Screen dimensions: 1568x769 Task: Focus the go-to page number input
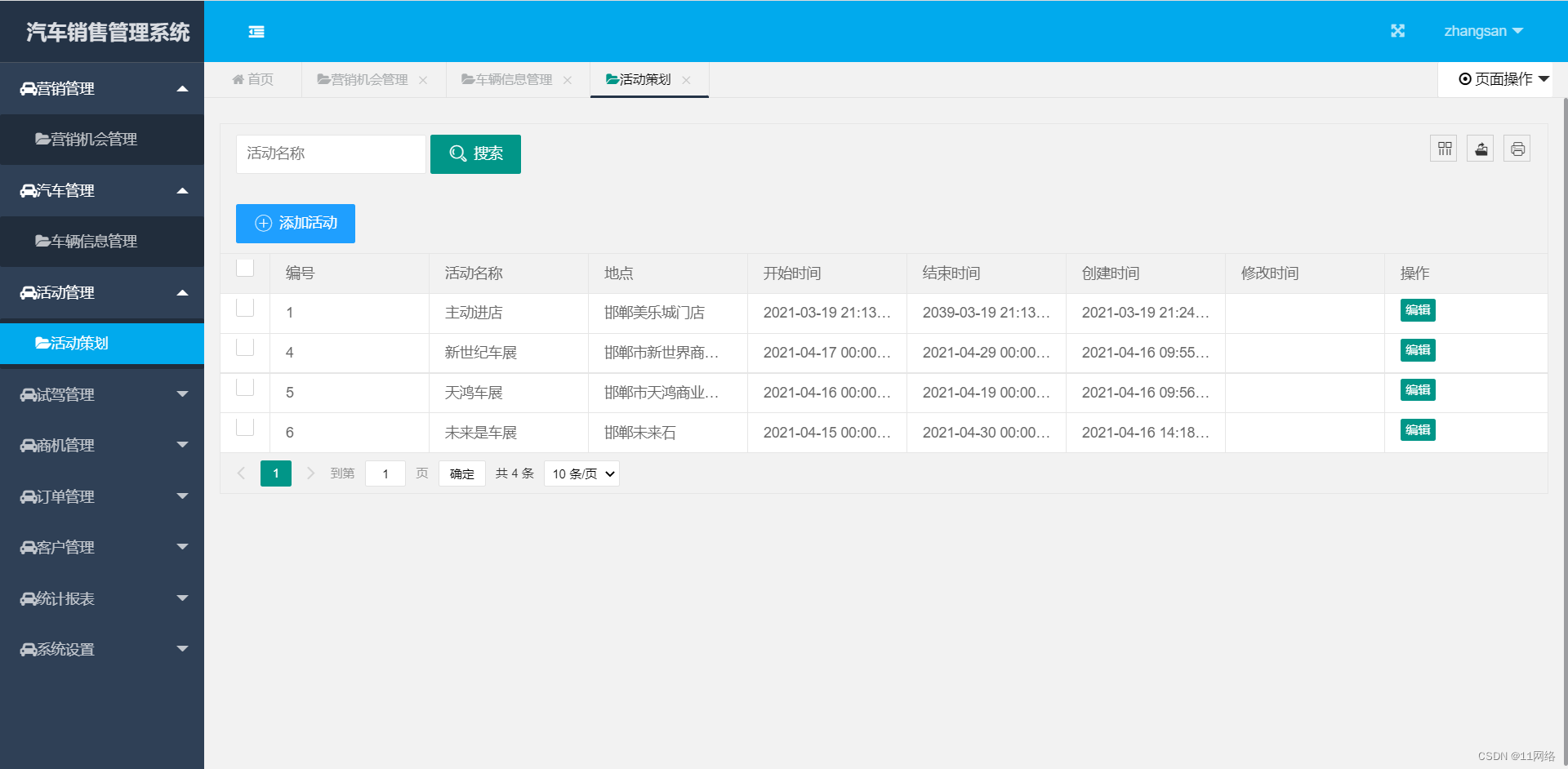(385, 473)
